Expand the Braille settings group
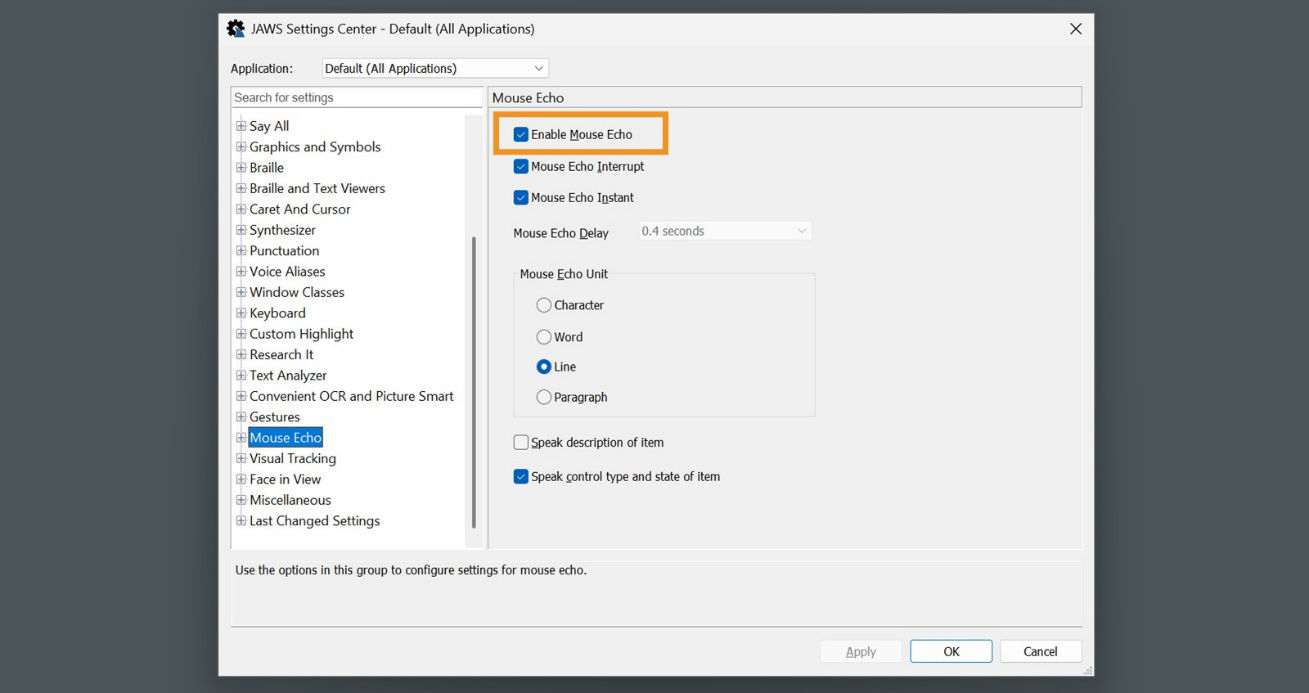The width and height of the screenshot is (1309, 693). coord(240,167)
